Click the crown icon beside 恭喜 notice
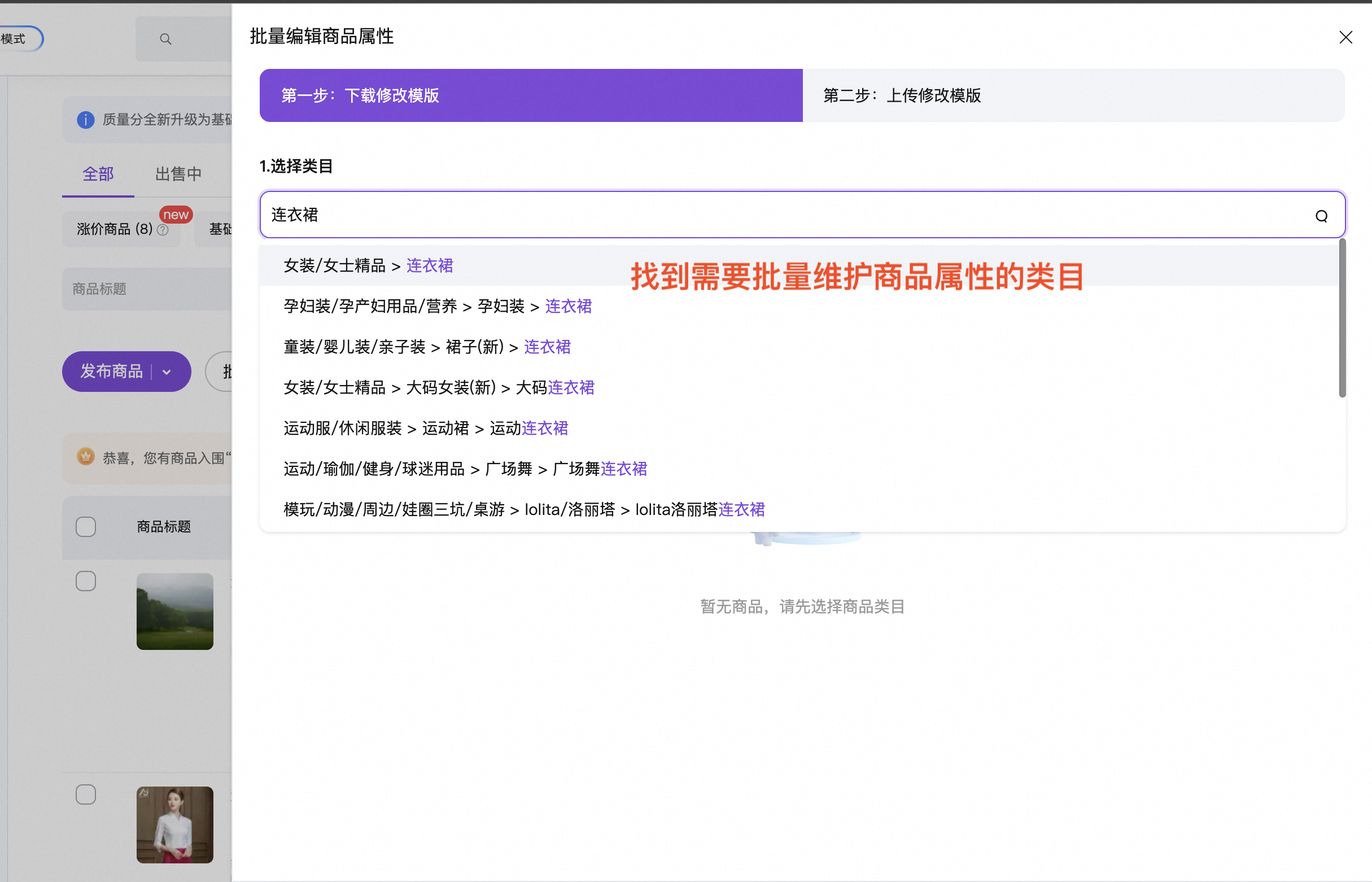Screen dimensions: 1372x882 85,456
